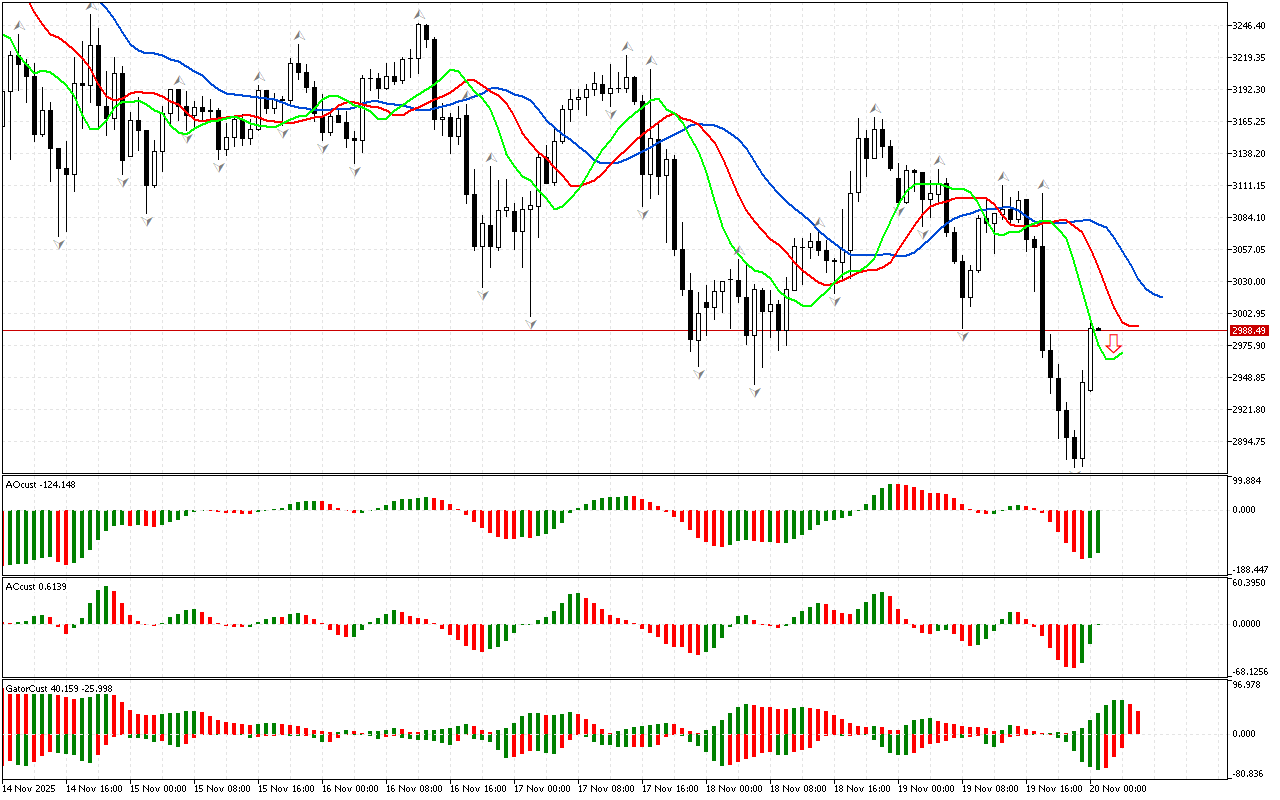Click the 14 Nov 2025 date label
1280x800 pixels.
(x=30, y=789)
